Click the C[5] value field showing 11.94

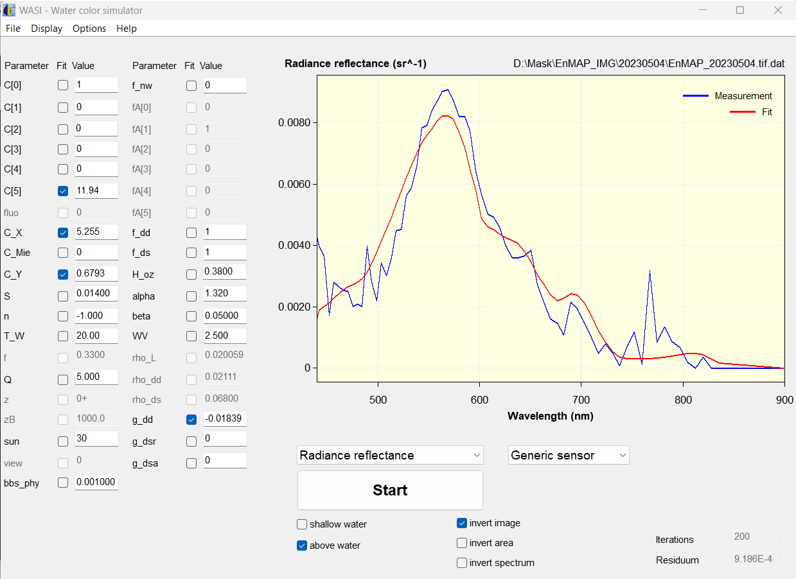pos(96,191)
